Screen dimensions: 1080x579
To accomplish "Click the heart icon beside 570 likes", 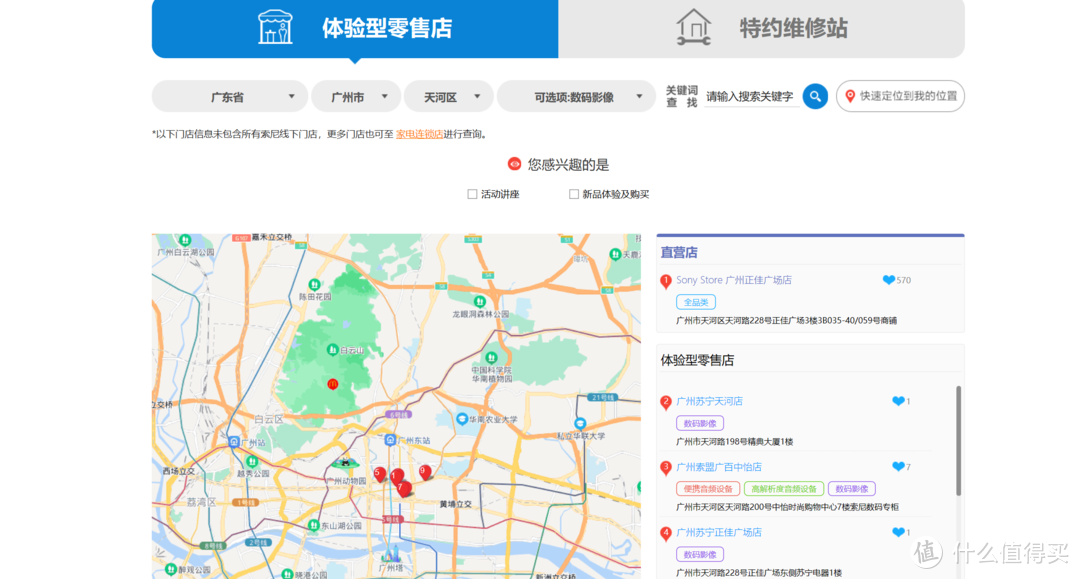I will pos(889,280).
